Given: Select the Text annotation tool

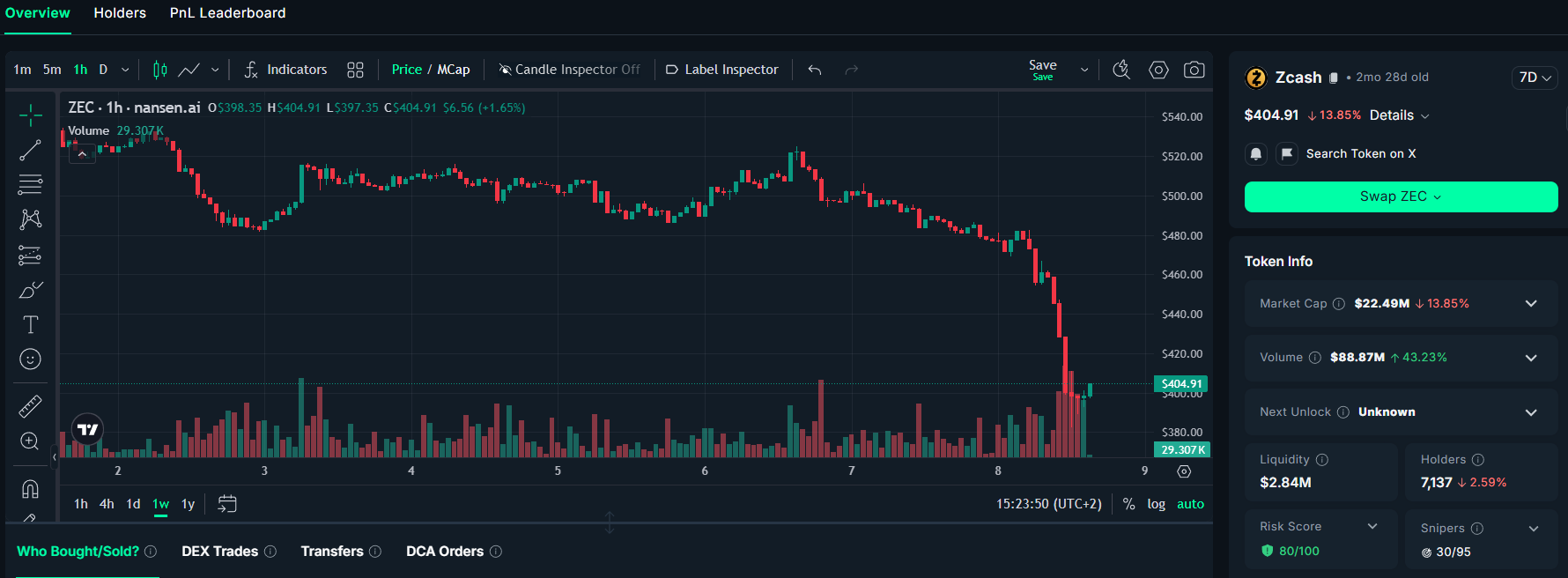Looking at the screenshot, I should (30, 324).
